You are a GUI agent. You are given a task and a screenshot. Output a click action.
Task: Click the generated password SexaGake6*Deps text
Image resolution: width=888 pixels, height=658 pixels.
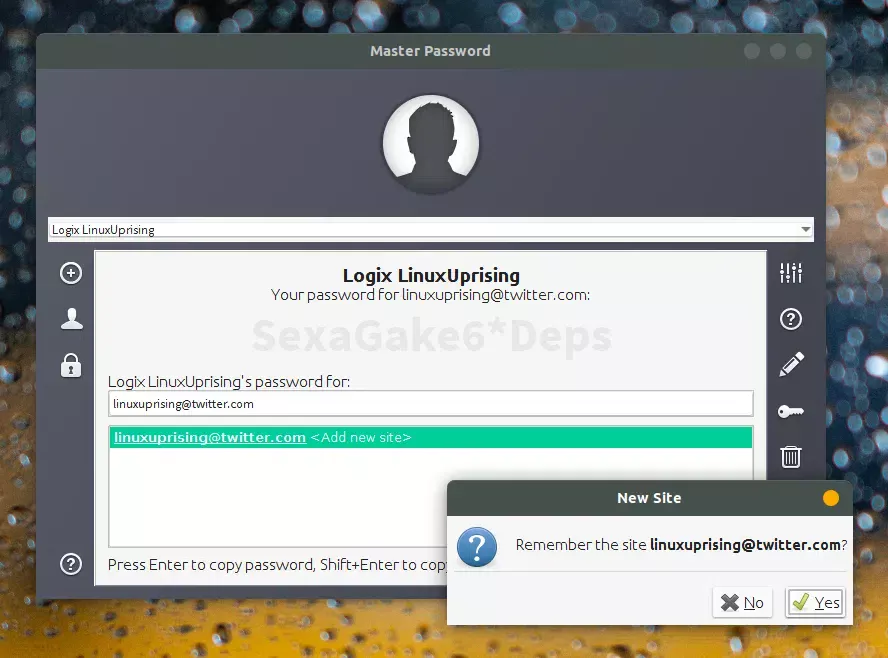pyautogui.click(x=430, y=337)
